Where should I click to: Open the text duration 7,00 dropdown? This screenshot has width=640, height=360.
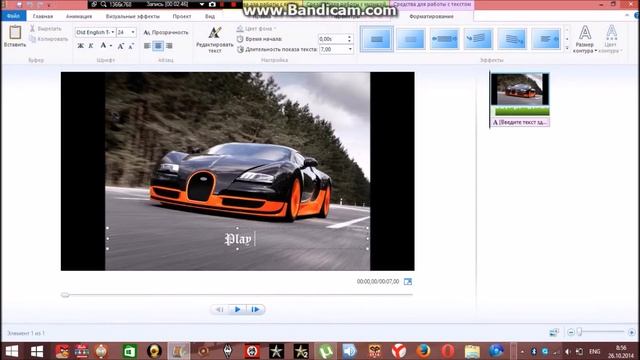[x=350, y=49]
